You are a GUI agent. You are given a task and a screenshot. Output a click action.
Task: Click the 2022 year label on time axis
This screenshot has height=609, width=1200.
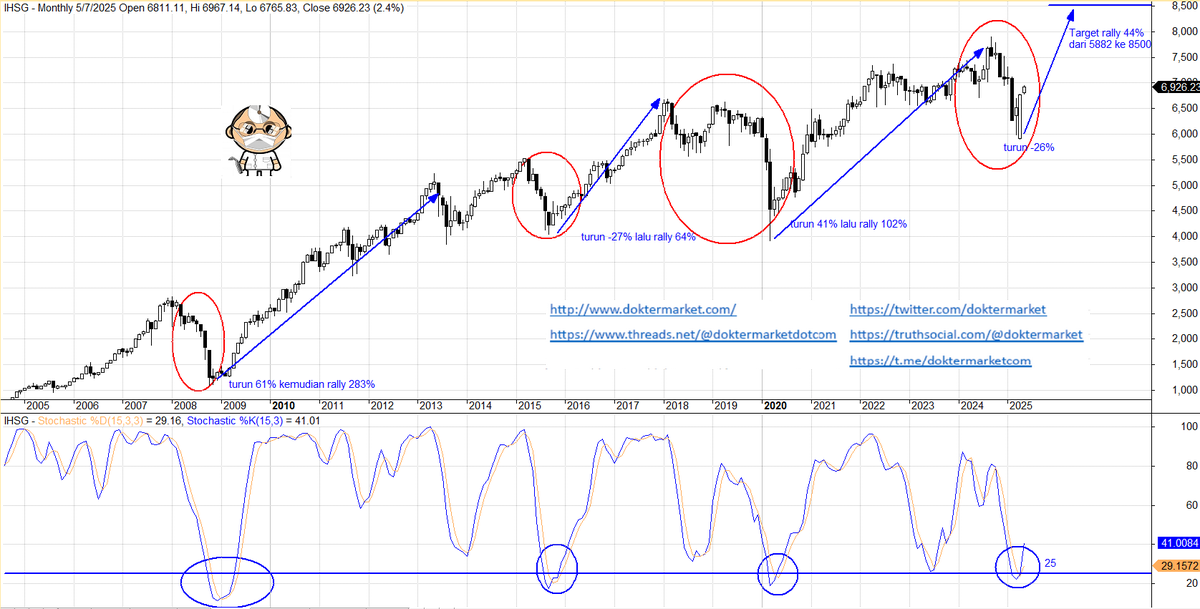(873, 406)
